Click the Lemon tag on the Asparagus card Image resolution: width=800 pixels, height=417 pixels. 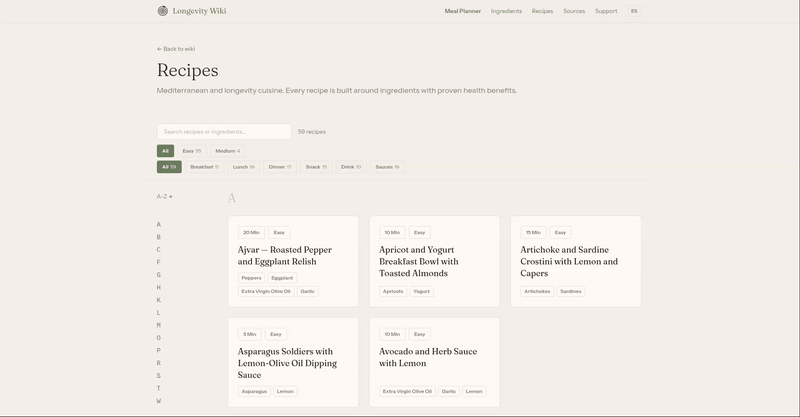coord(285,391)
